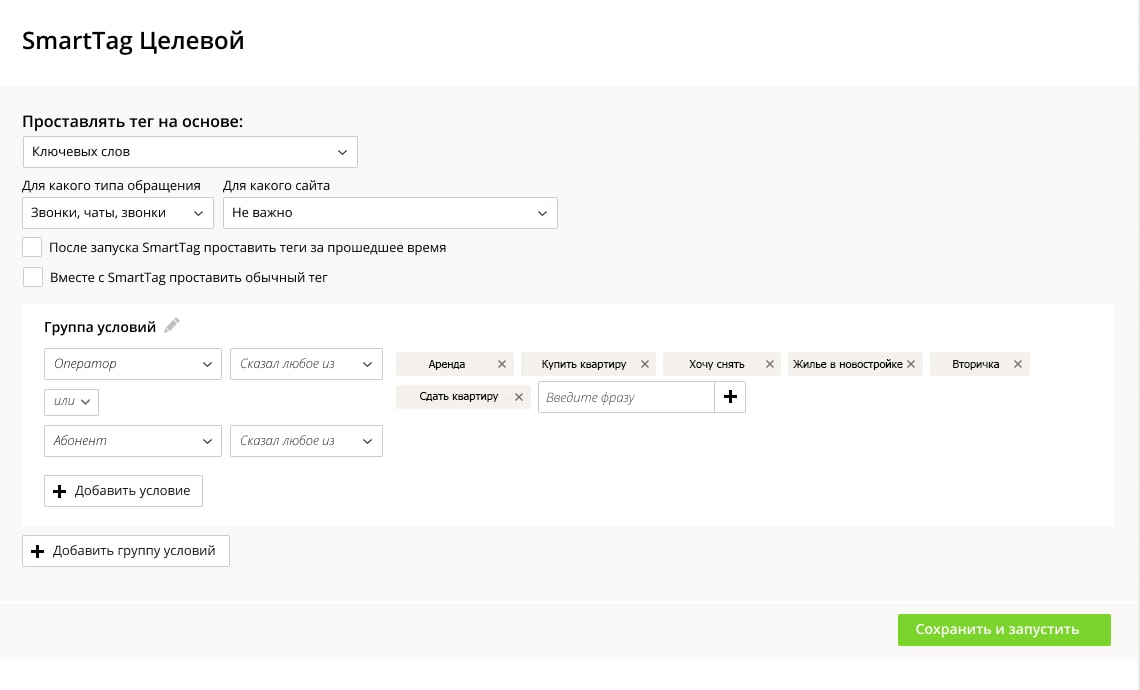This screenshot has height=690, width=1140.
Task: Open the Оператор speaker dropdown
Action: (133, 364)
